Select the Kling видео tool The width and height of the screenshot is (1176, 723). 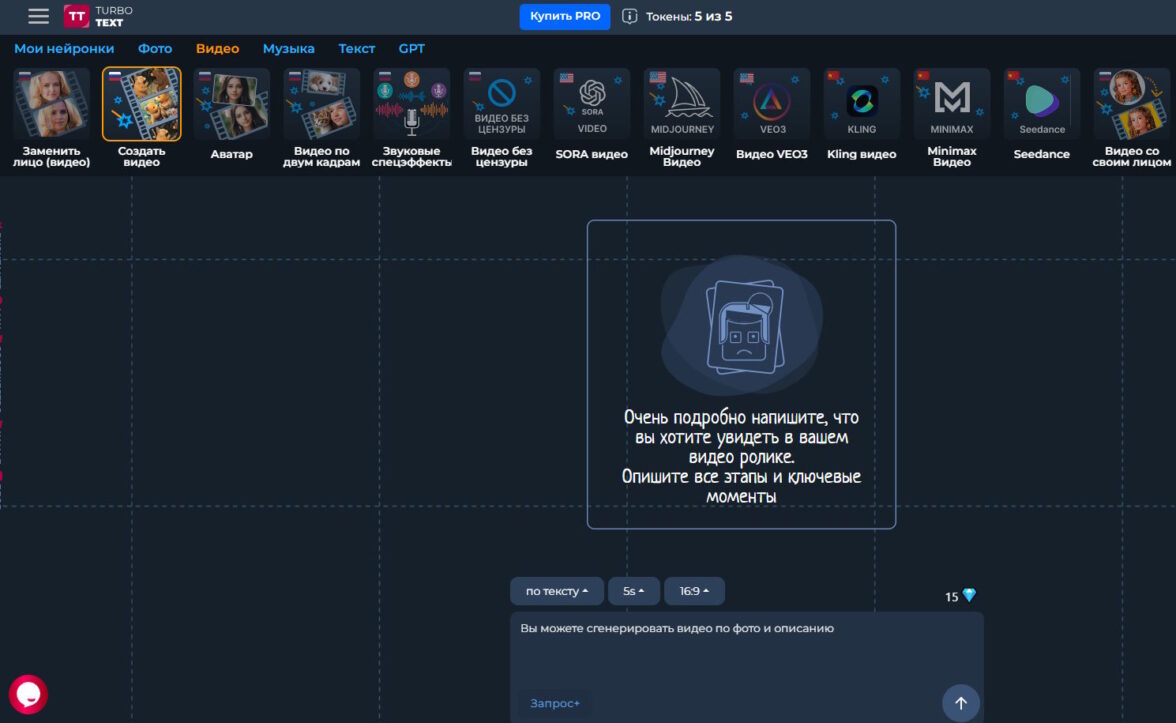pos(861,115)
